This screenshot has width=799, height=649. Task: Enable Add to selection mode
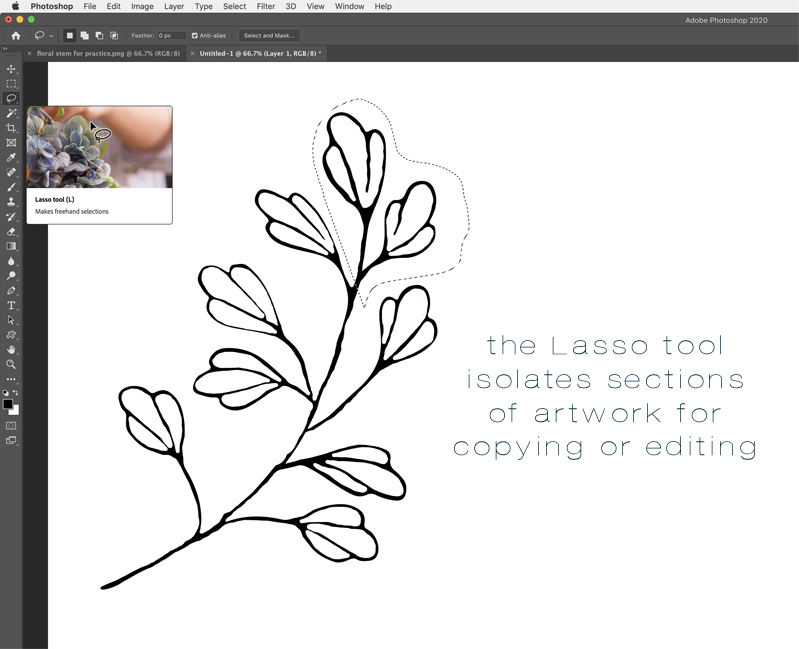(84, 36)
